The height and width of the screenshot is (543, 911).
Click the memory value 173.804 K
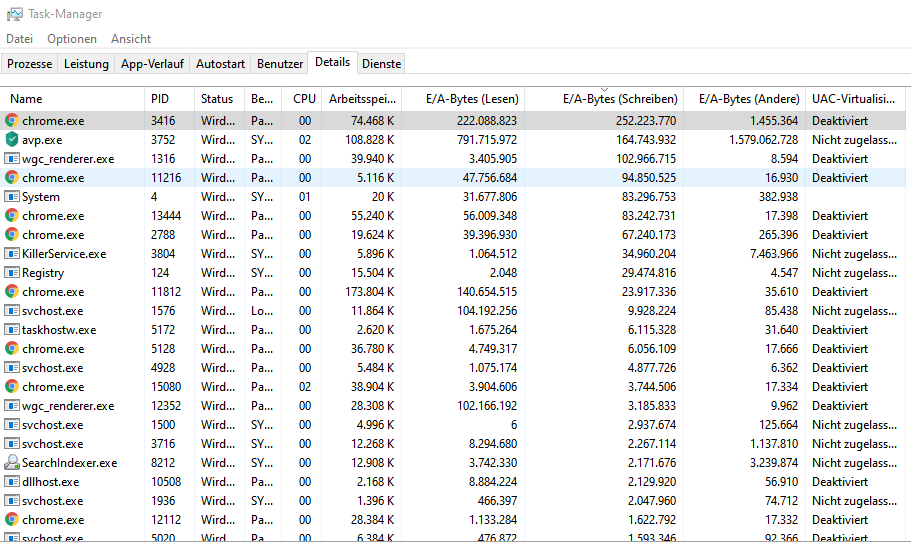tap(370, 292)
